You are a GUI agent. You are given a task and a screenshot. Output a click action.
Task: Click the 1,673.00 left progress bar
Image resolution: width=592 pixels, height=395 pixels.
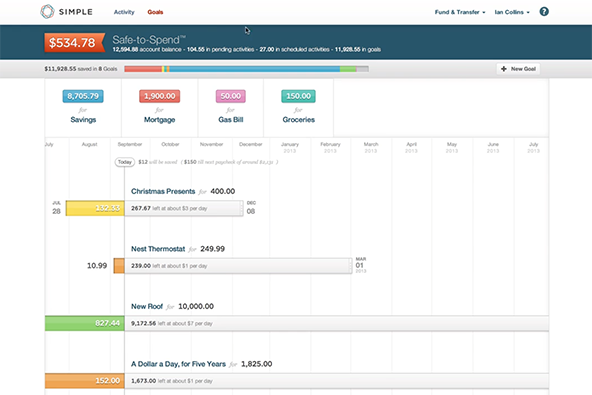pyautogui.click(x=337, y=381)
